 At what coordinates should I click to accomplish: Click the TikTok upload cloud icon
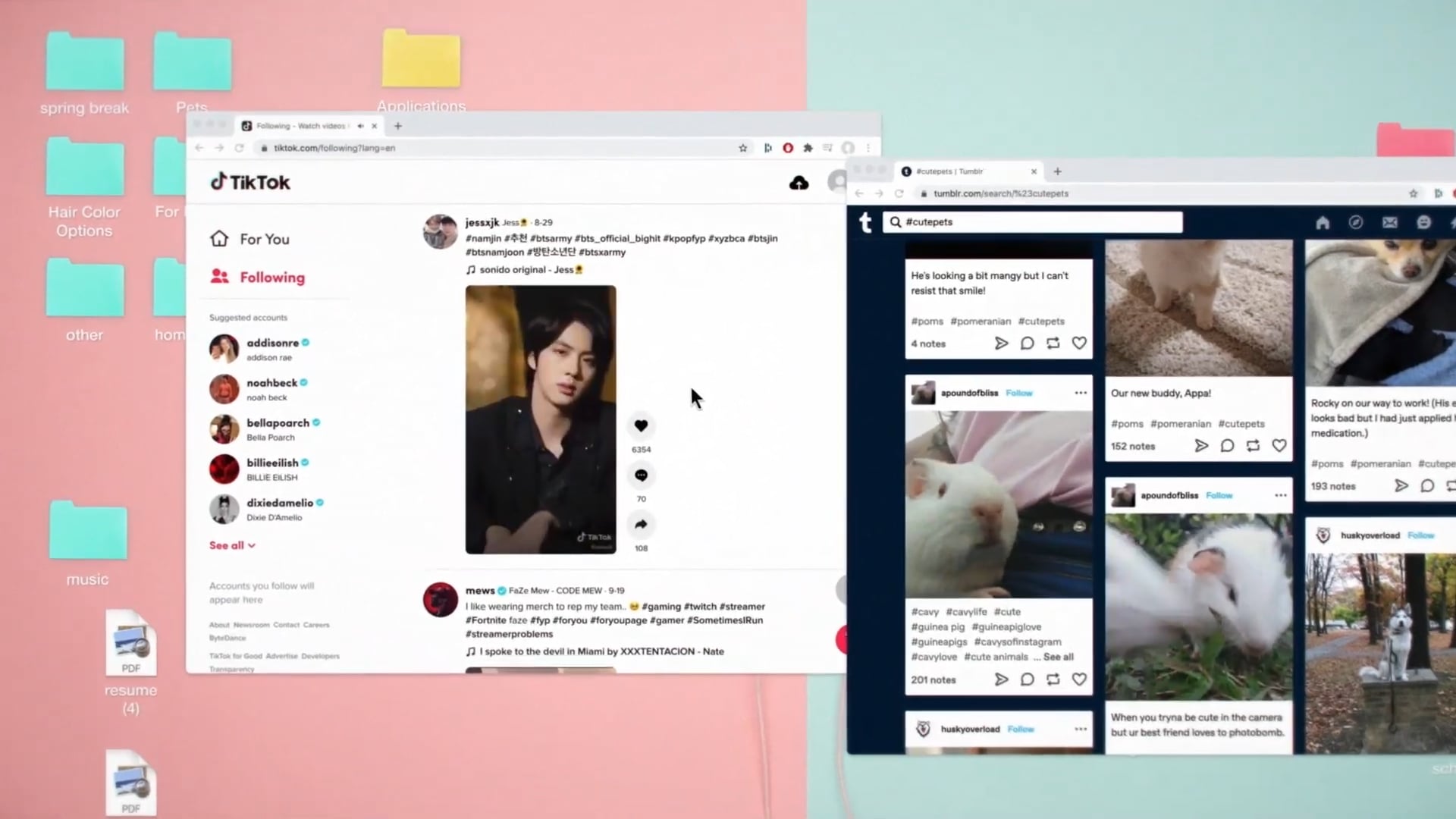point(799,183)
